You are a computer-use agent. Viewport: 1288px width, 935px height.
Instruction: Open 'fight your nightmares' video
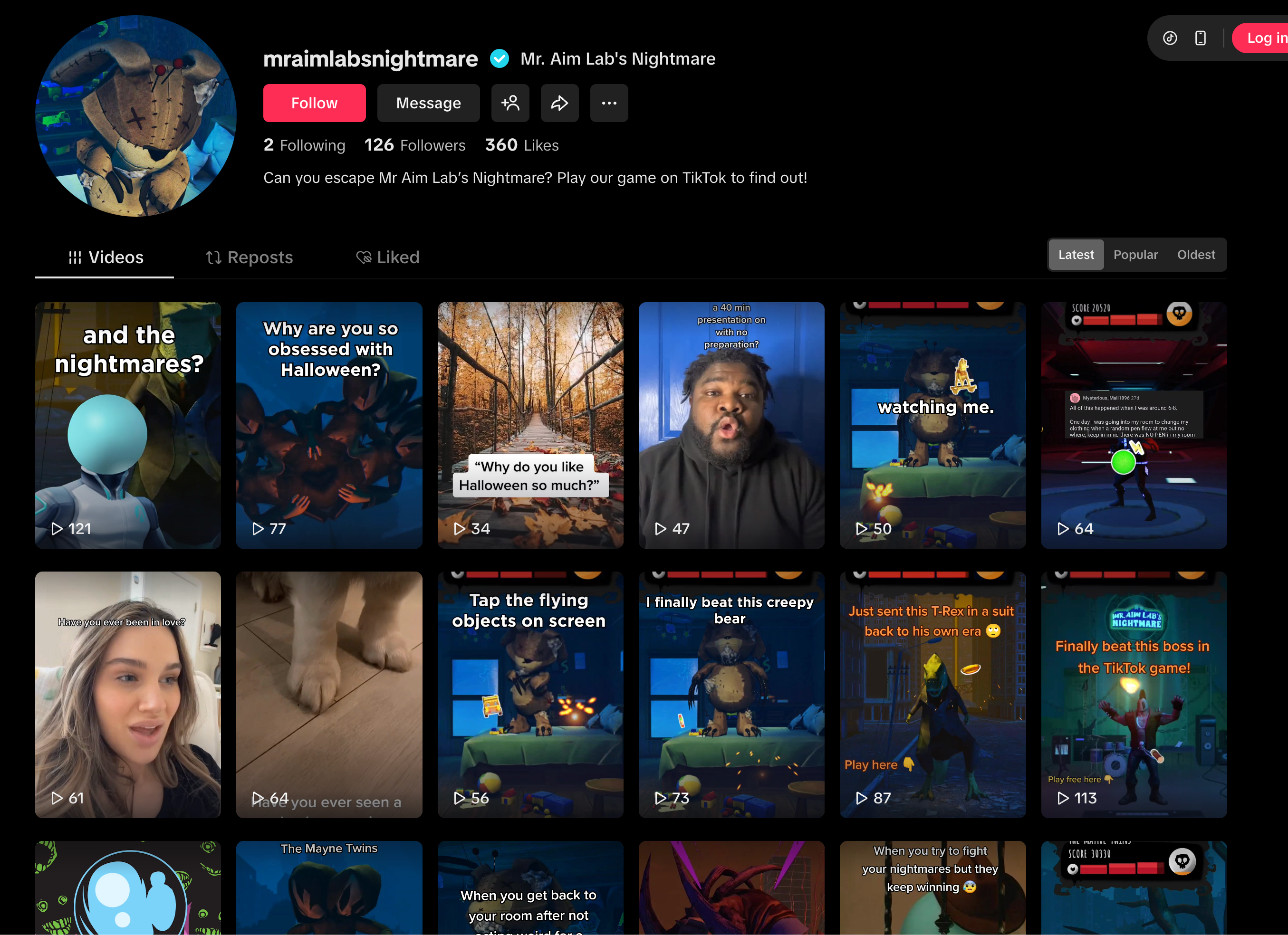tap(932, 888)
